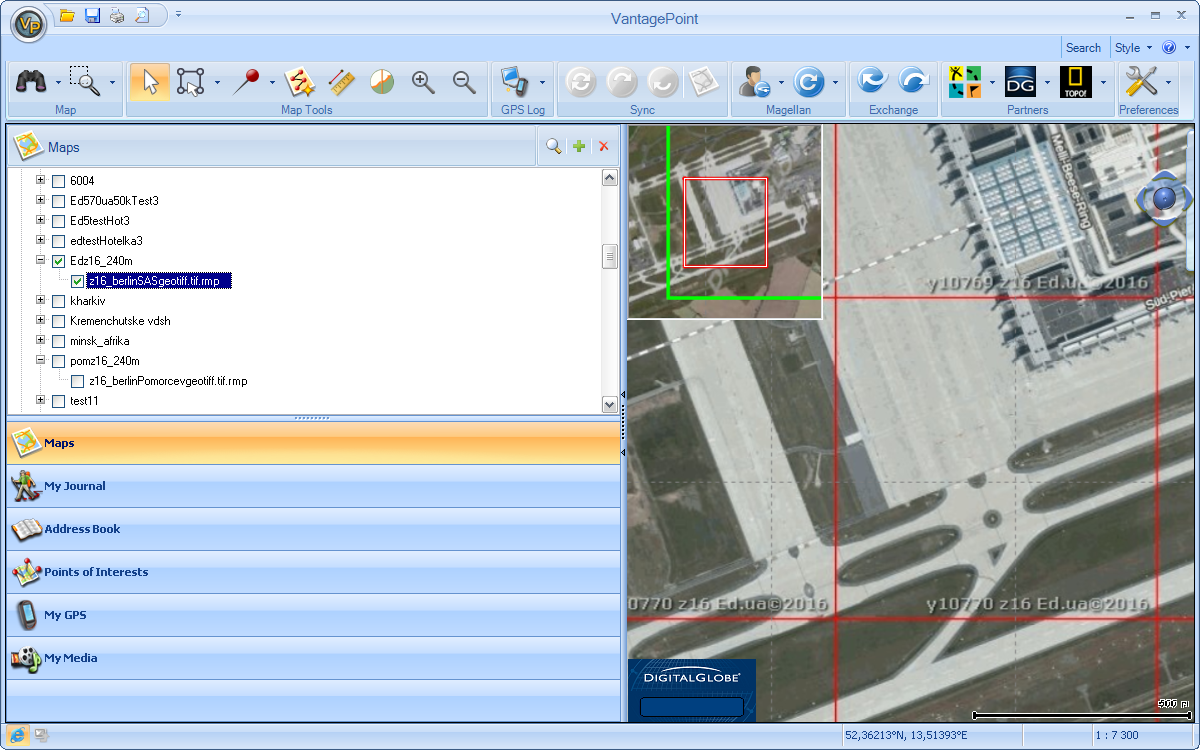Collapse the pomz16_240m tree node
1200x750 pixels.
tap(41, 361)
